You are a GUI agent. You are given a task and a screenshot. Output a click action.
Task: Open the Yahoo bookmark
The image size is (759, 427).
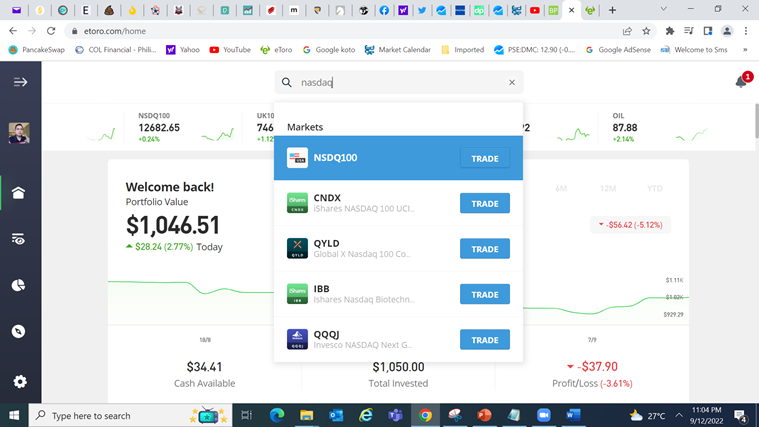182,49
